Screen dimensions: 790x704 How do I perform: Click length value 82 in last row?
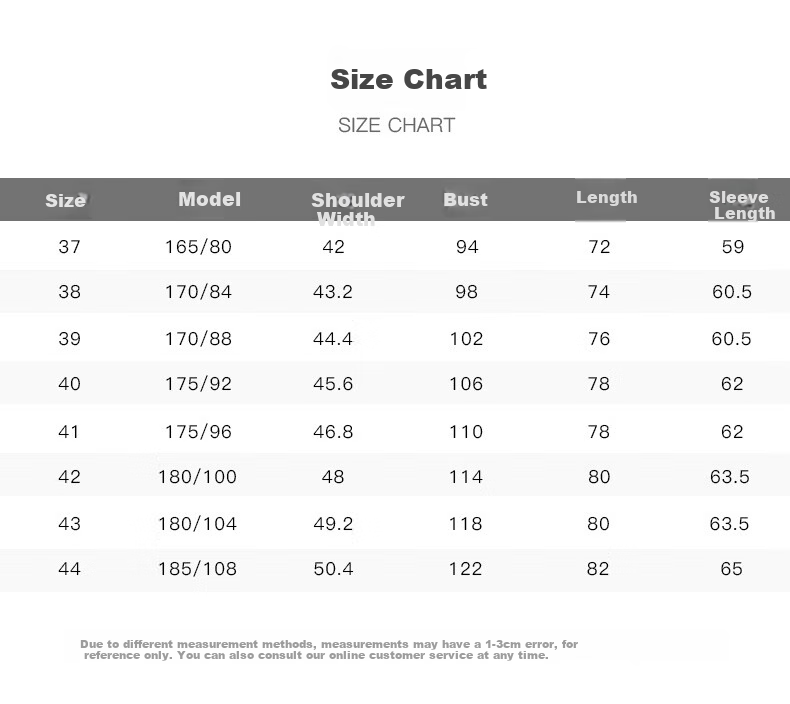(x=599, y=569)
